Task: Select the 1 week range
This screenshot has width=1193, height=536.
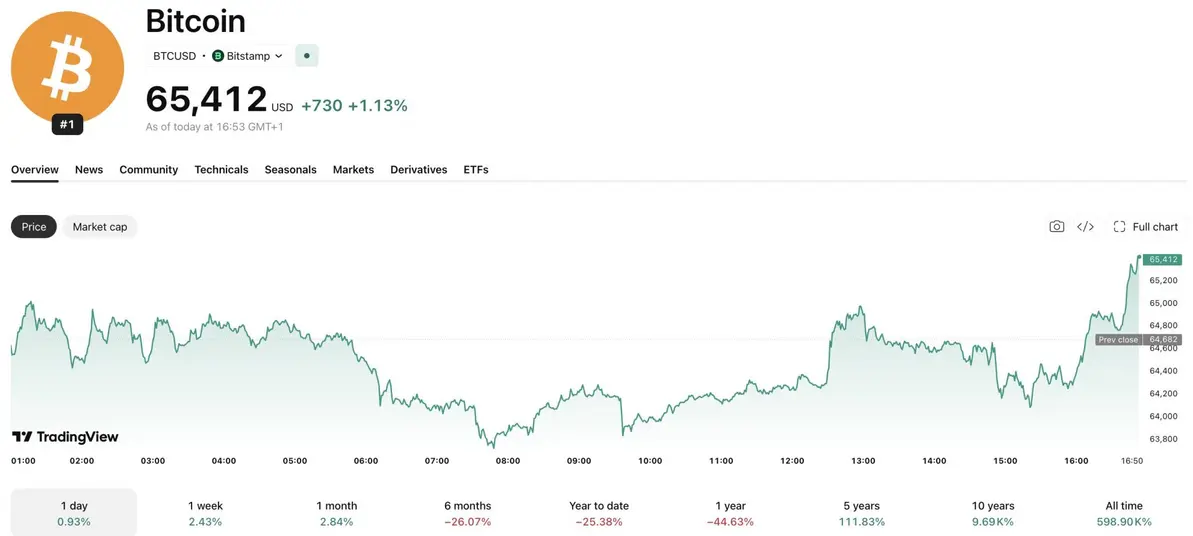Action: tap(205, 513)
